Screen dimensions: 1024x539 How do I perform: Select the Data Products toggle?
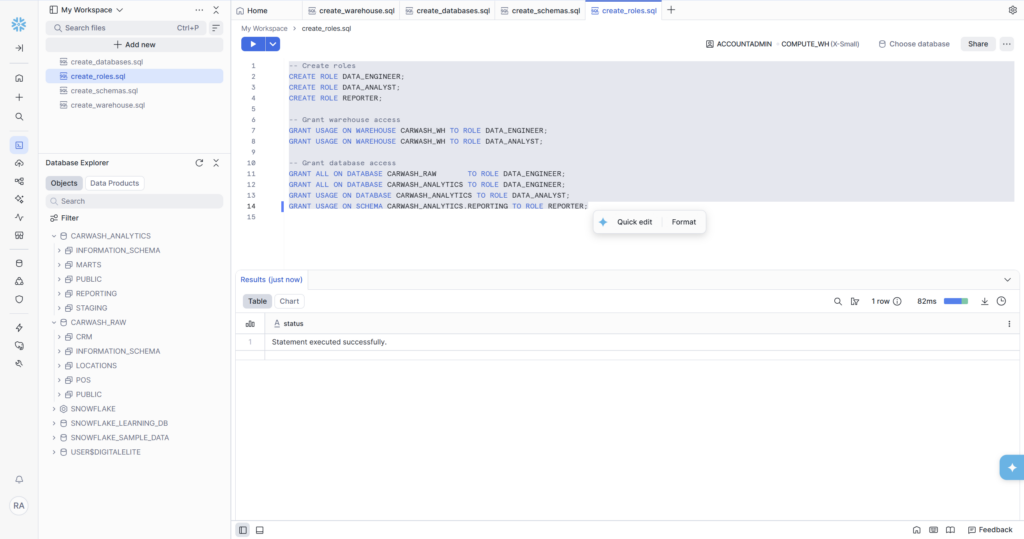tap(115, 183)
